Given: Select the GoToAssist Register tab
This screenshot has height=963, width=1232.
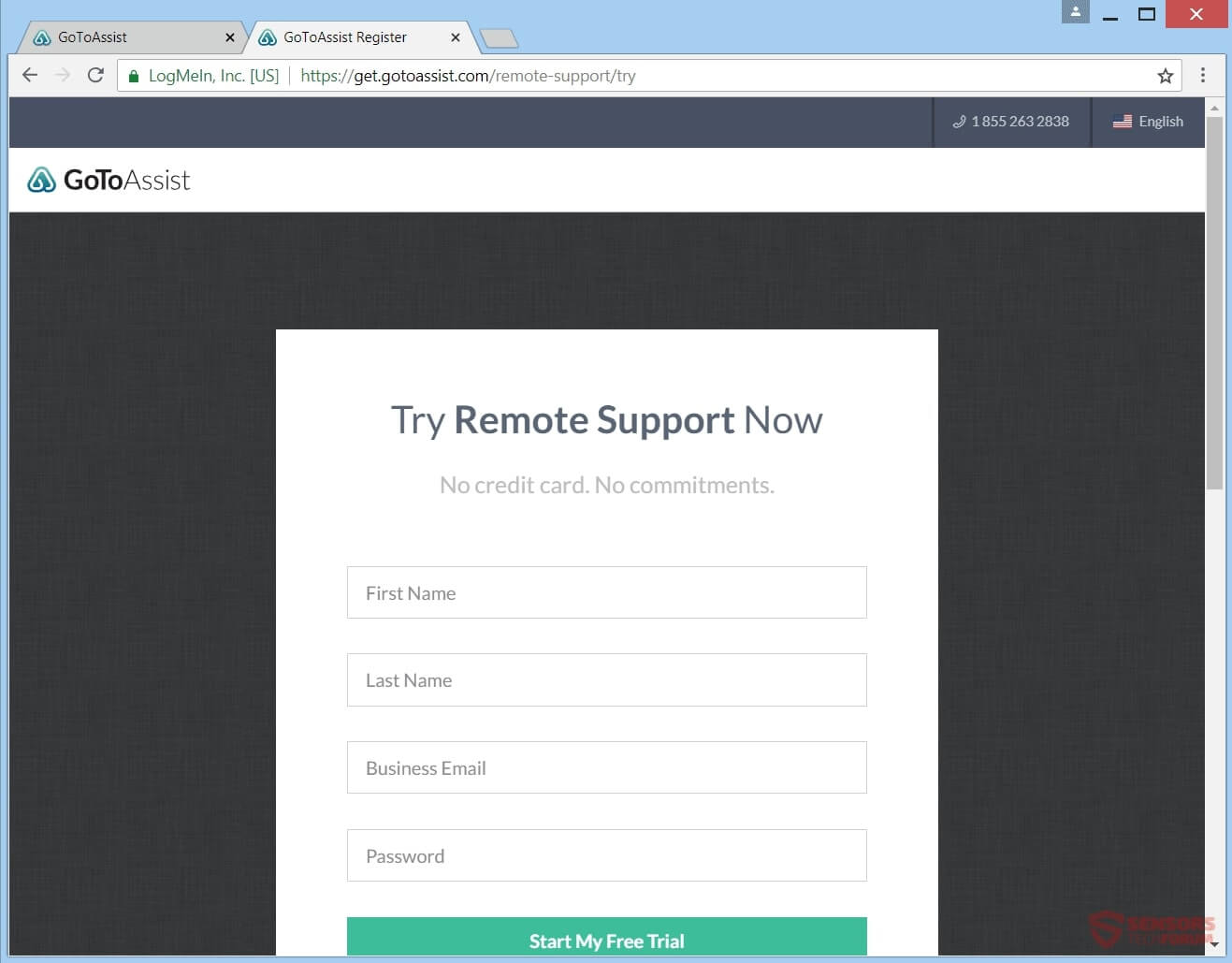Looking at the screenshot, I should 346,37.
